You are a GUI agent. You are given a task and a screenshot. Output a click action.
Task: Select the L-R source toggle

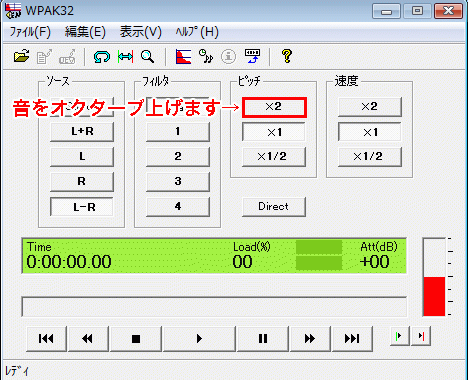click(82, 207)
